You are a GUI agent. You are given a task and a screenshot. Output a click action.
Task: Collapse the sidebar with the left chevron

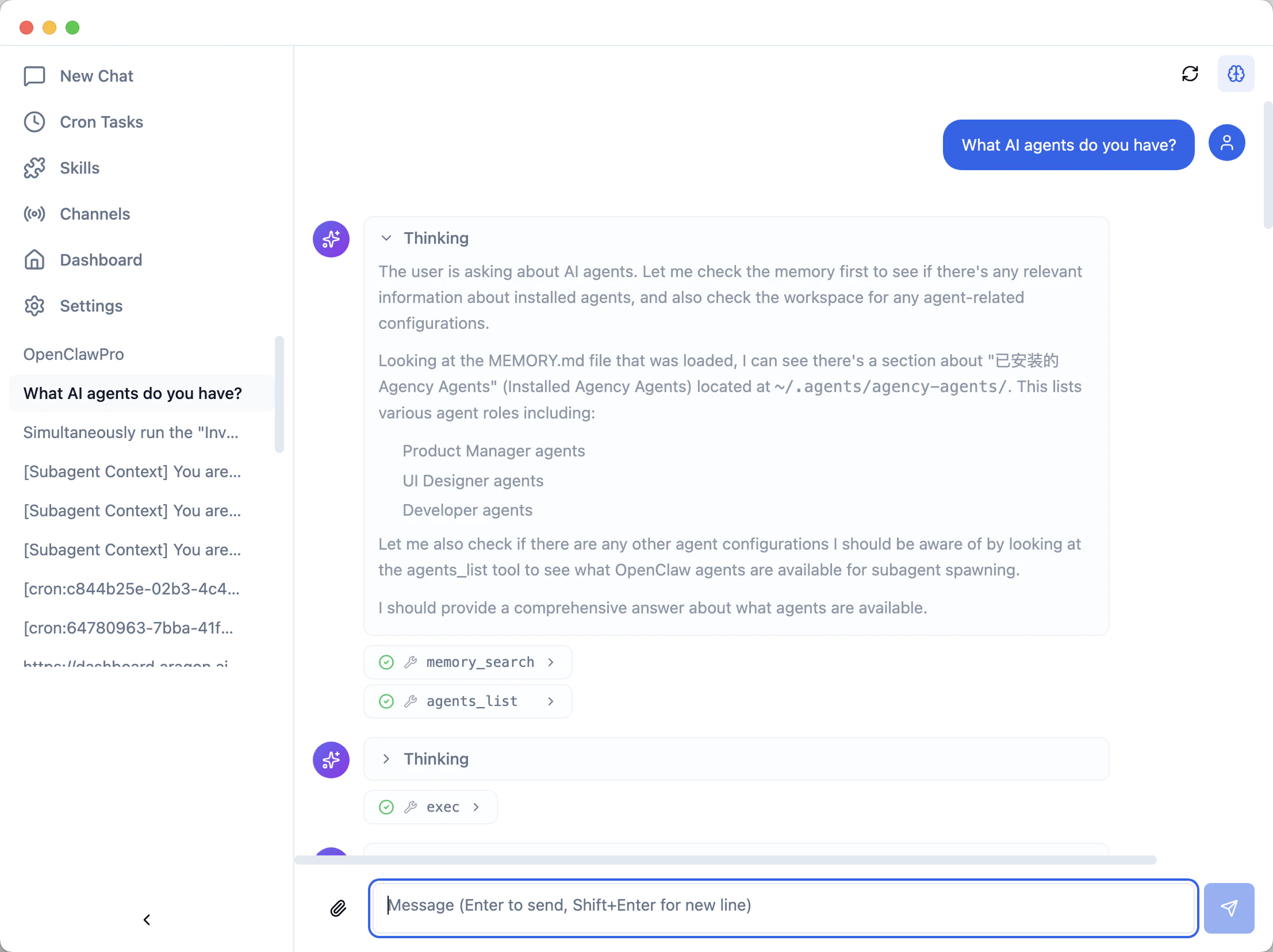(x=147, y=920)
